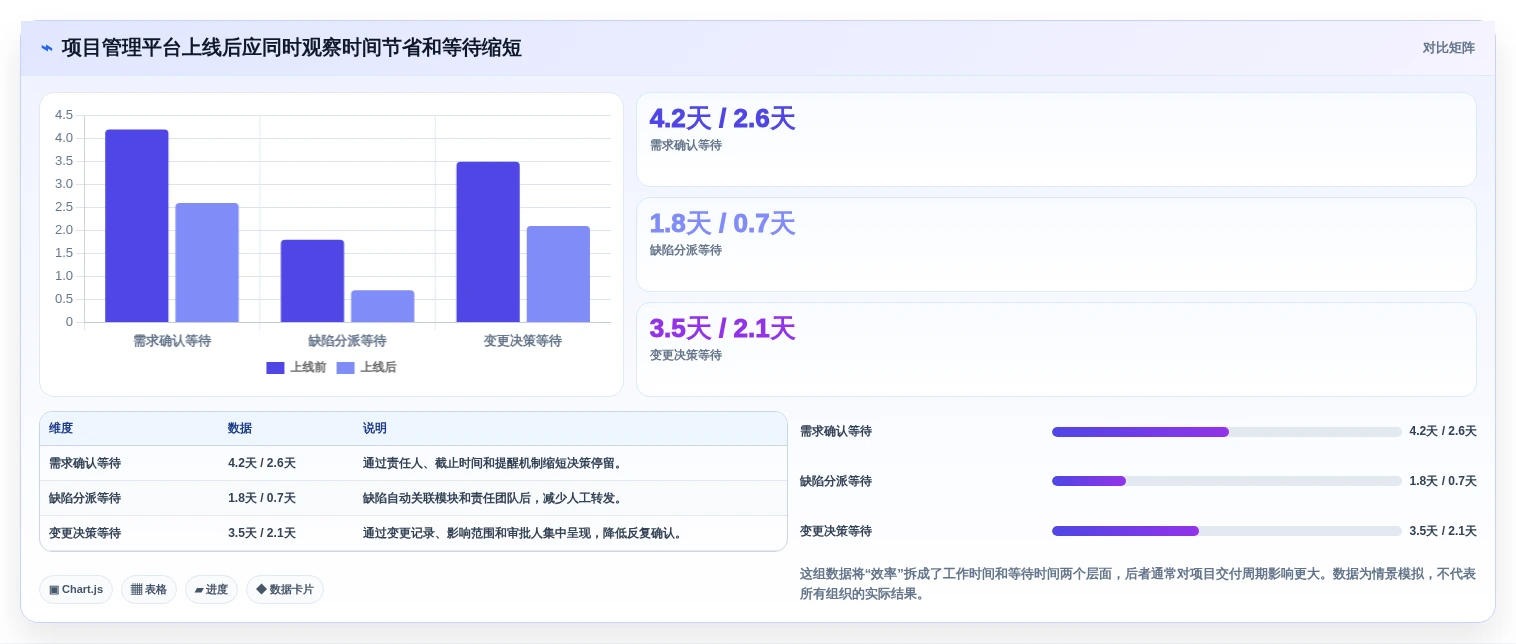The width and height of the screenshot is (1516, 644).
Task: Click the 数据卡片 tag chip
Action: tap(285, 589)
